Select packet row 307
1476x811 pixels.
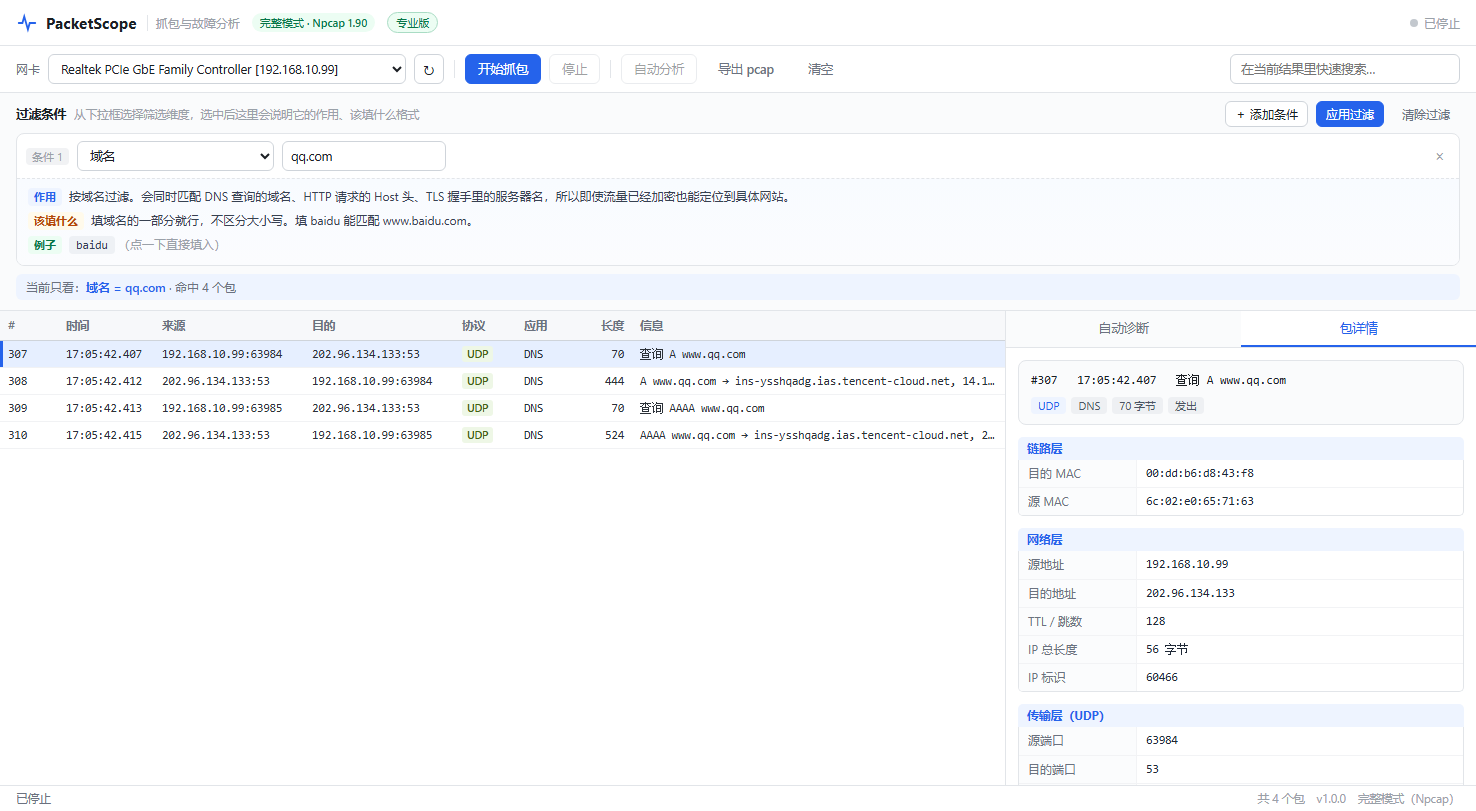coord(502,354)
